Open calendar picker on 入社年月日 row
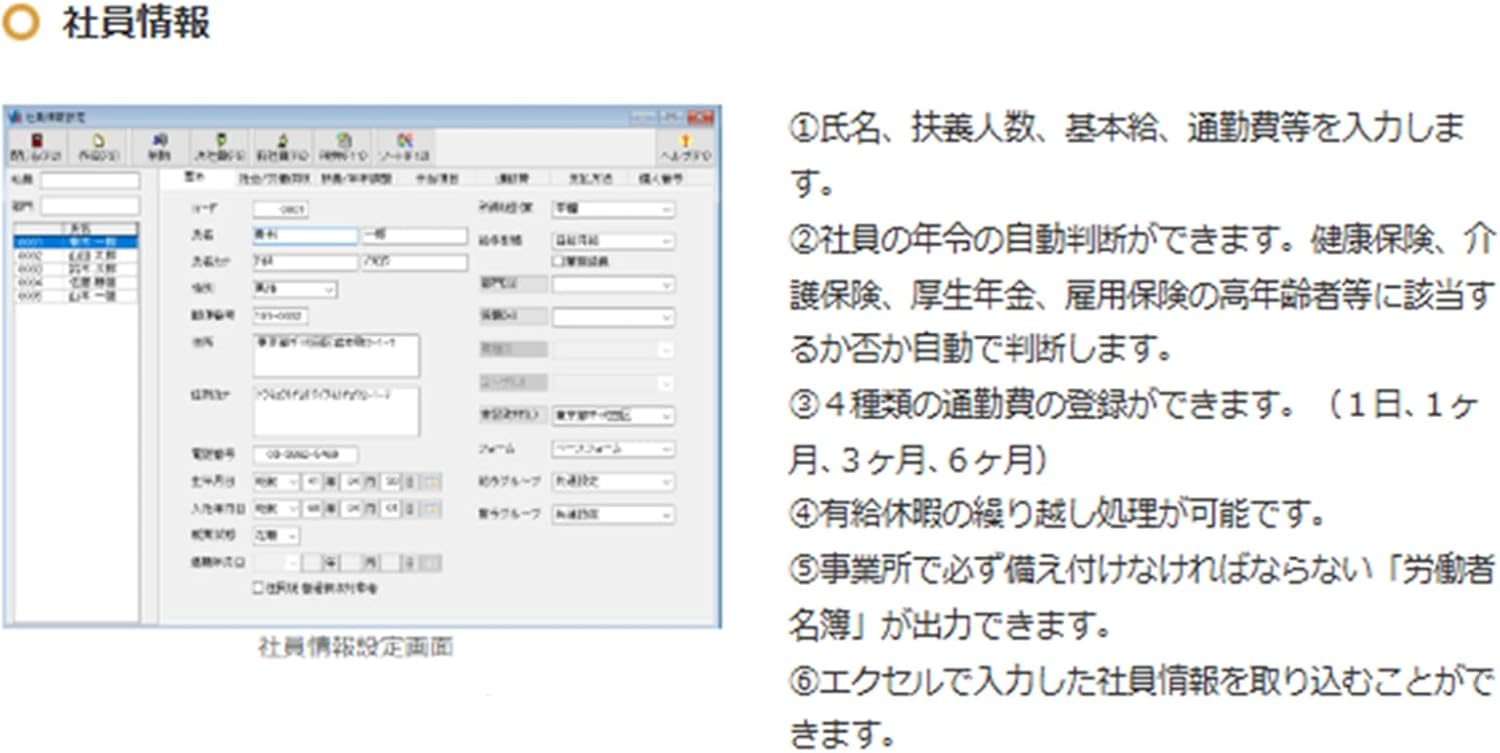Screen dimensions: 1500x753 [x=432, y=509]
